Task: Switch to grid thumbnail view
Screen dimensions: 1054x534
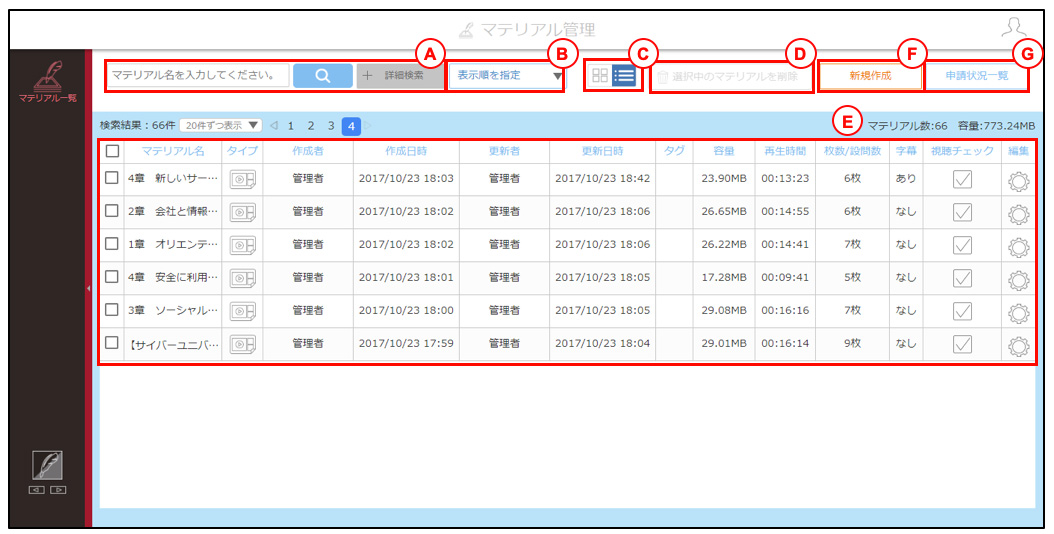Action: 600,76
